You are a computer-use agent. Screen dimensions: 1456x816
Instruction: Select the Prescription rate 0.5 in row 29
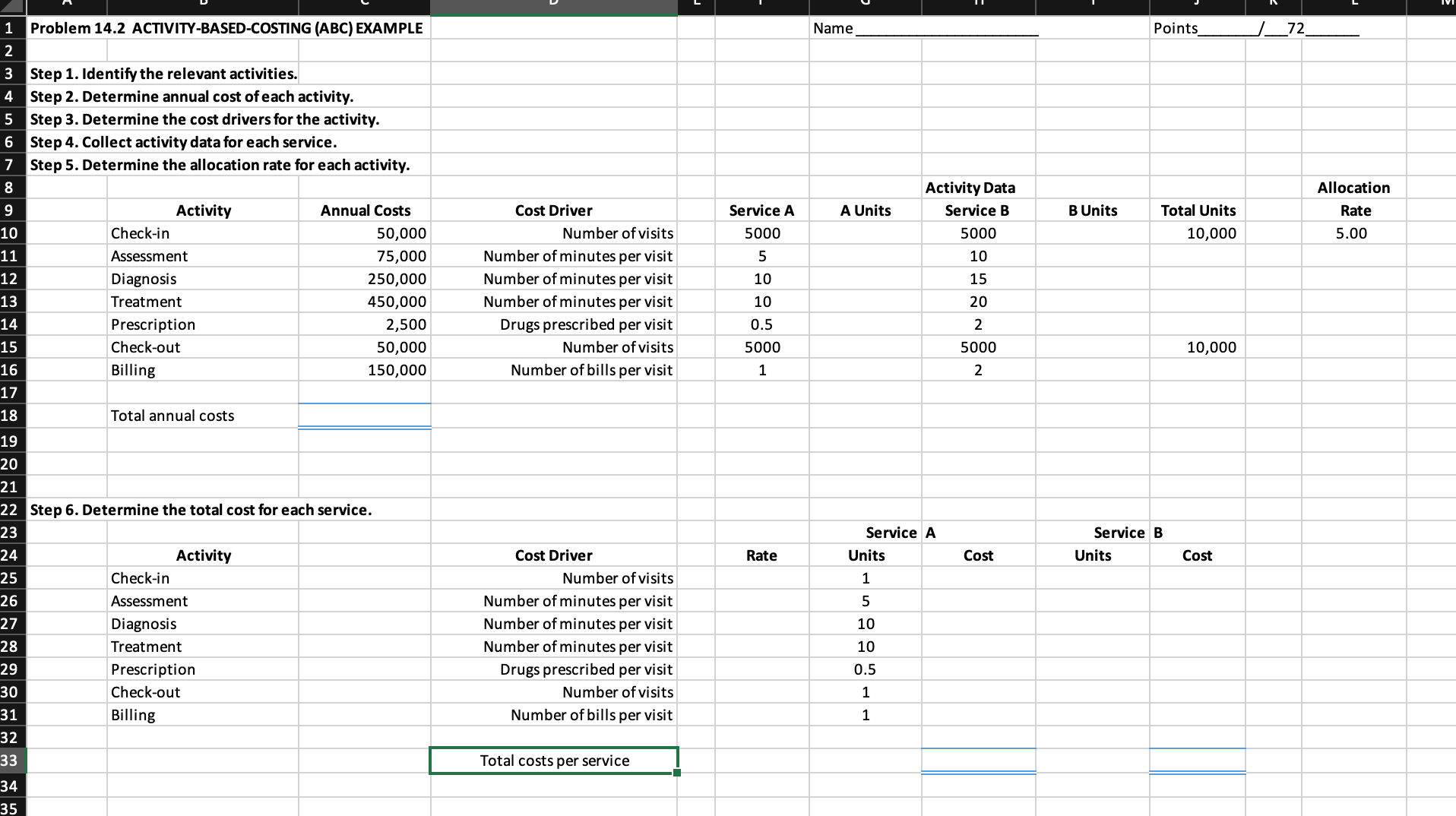click(865, 669)
